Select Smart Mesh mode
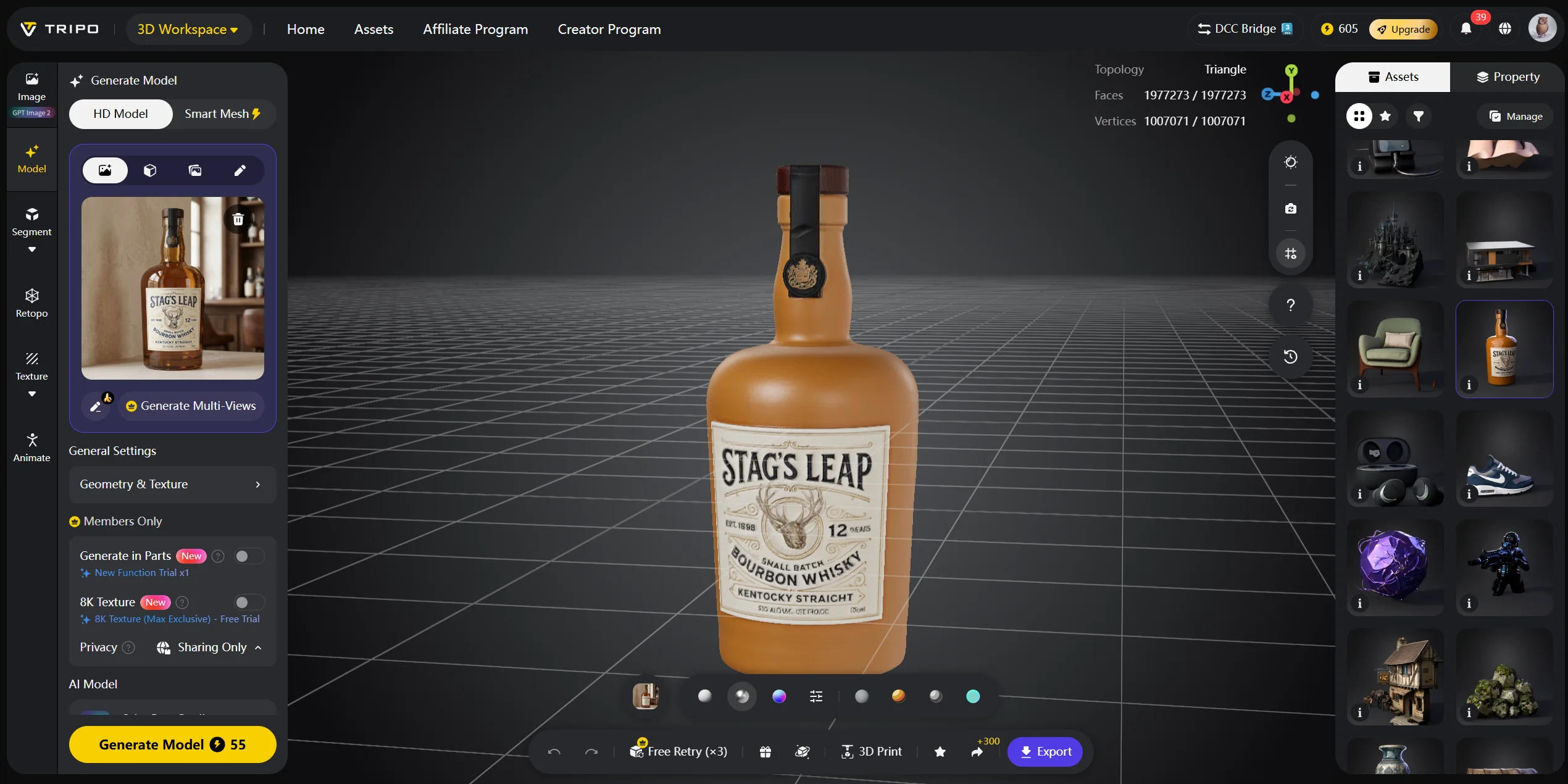1568x784 pixels. (x=223, y=114)
